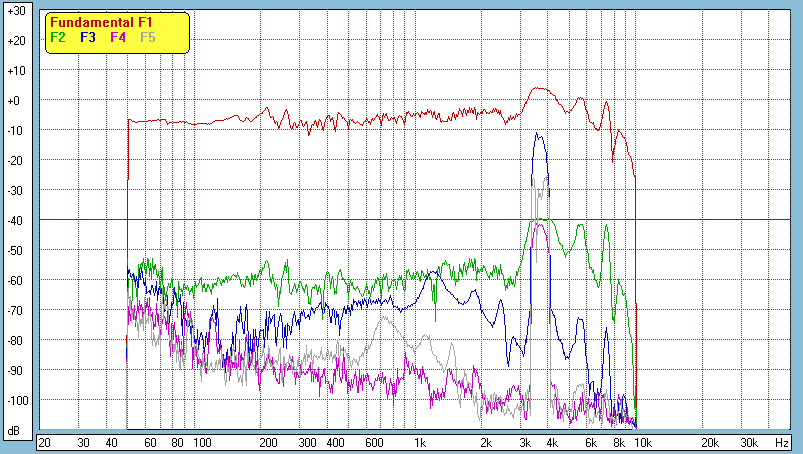Click the +0 label on vertical axis

pyautogui.click(x=15, y=101)
